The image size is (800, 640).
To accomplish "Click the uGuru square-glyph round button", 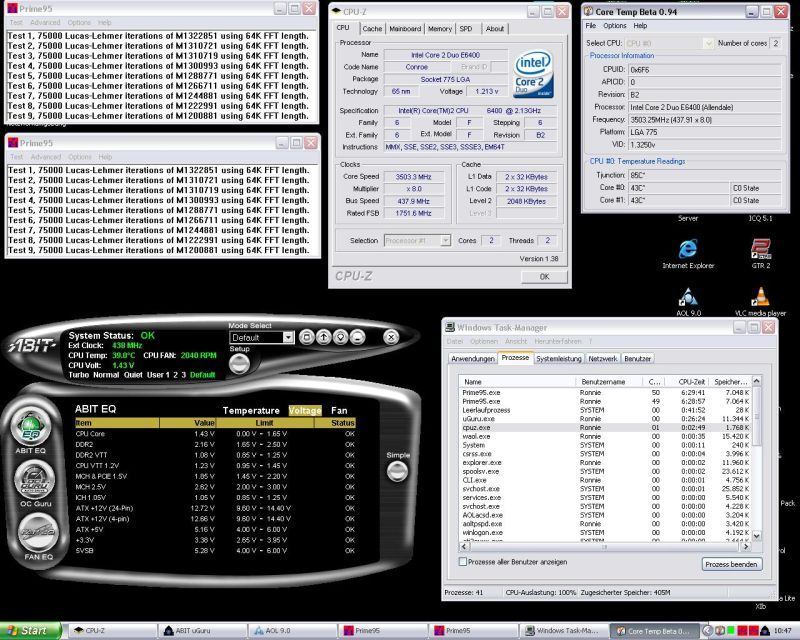I will (306, 337).
